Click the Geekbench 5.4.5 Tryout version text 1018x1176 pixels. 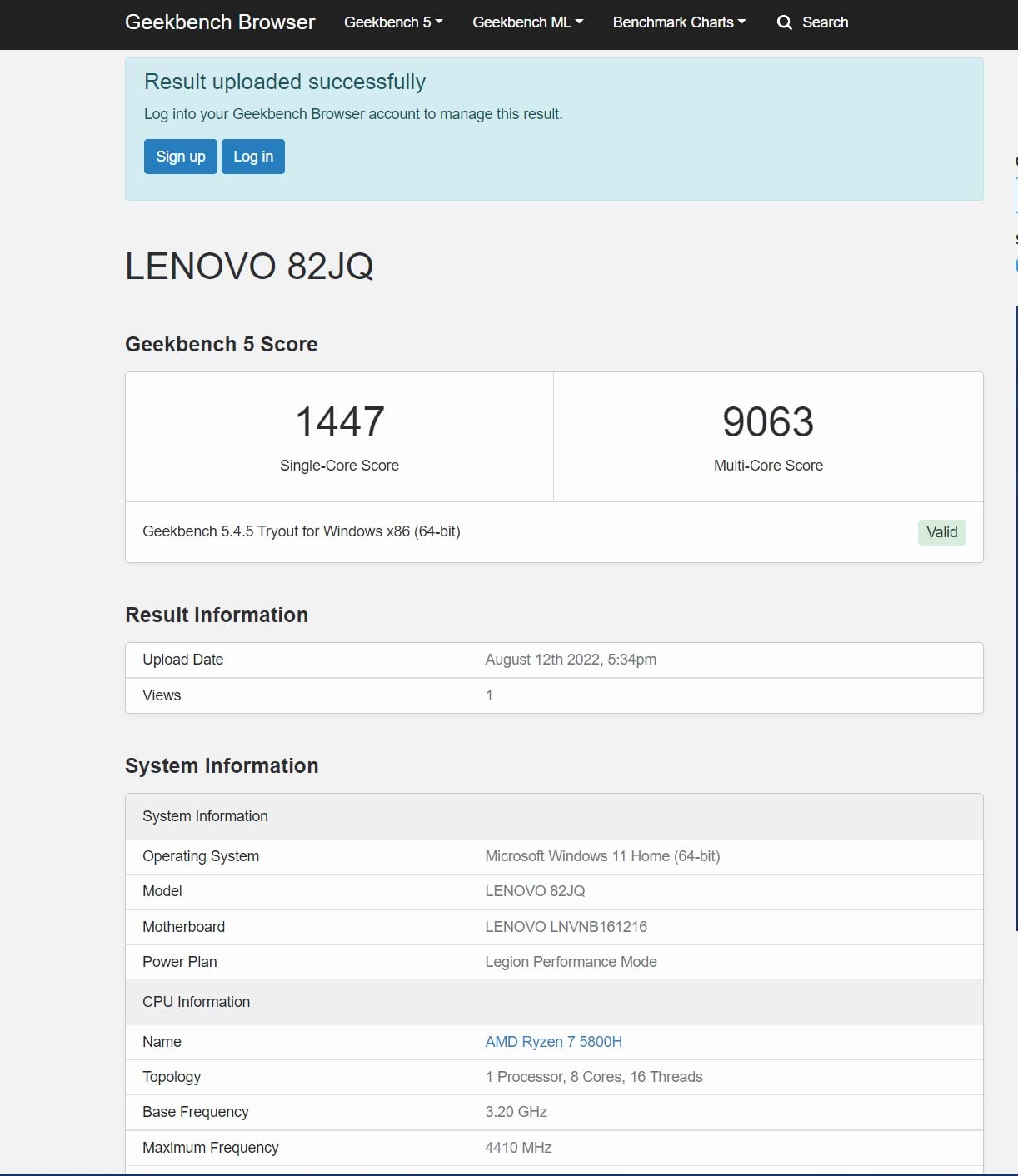click(x=302, y=531)
